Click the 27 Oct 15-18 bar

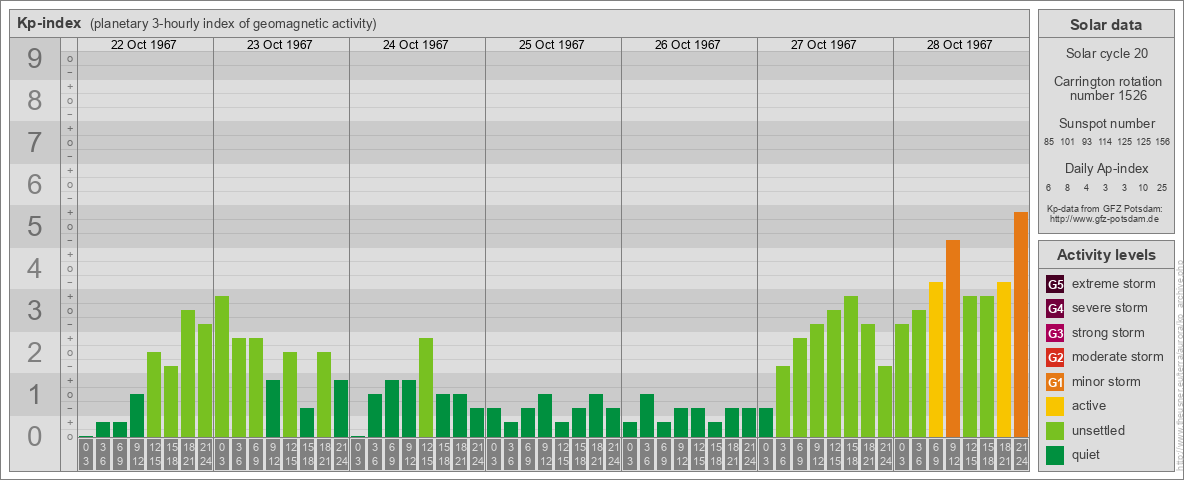point(850,366)
